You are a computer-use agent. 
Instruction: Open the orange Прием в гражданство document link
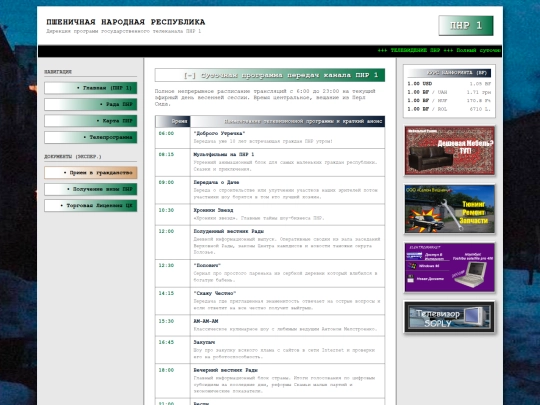91,173
